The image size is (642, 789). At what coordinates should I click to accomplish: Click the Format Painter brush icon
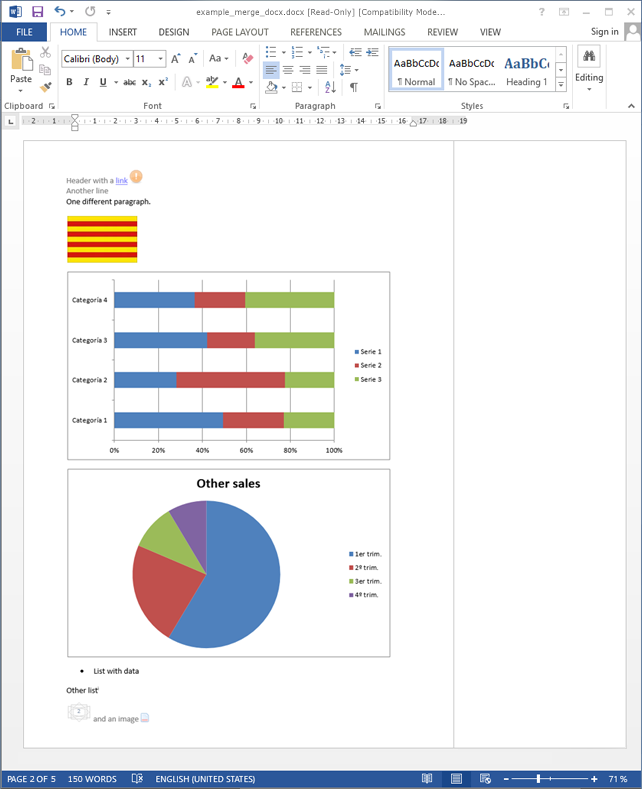click(46, 87)
